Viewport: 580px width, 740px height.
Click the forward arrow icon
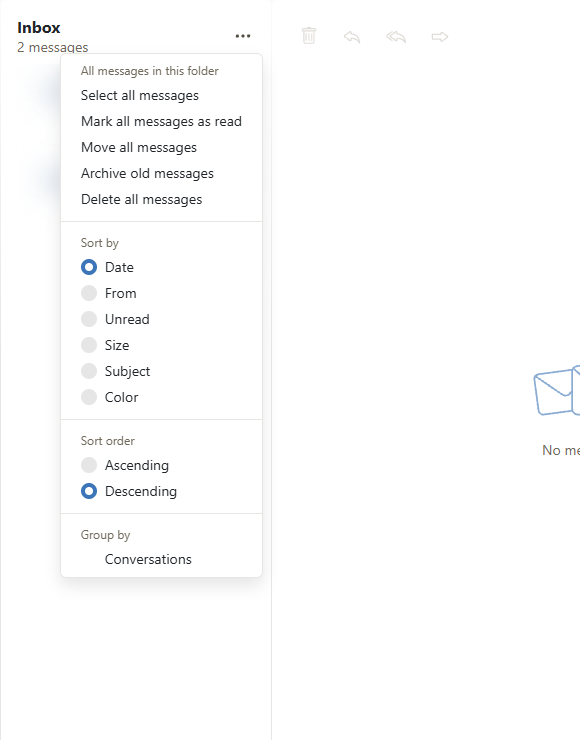pos(440,37)
